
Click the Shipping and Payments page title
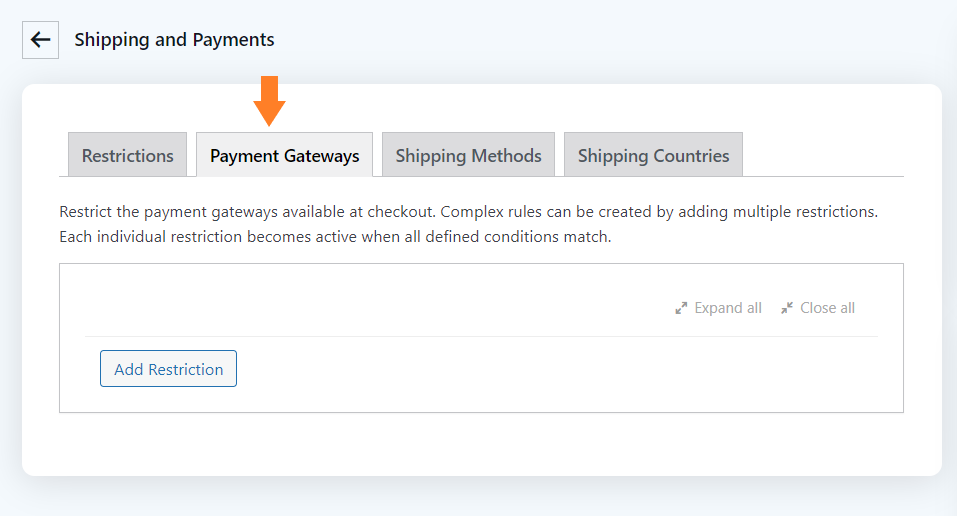click(x=175, y=40)
